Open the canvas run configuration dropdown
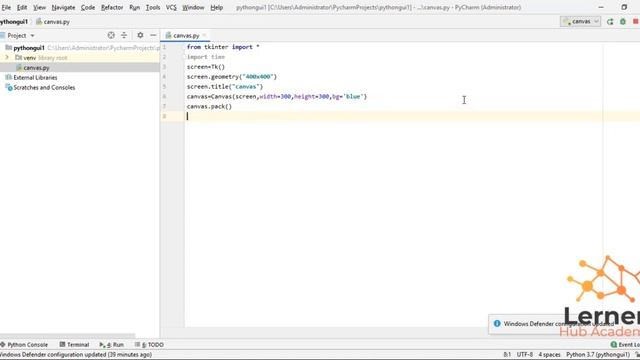Screen dimensions: 640x360 click(580, 21)
